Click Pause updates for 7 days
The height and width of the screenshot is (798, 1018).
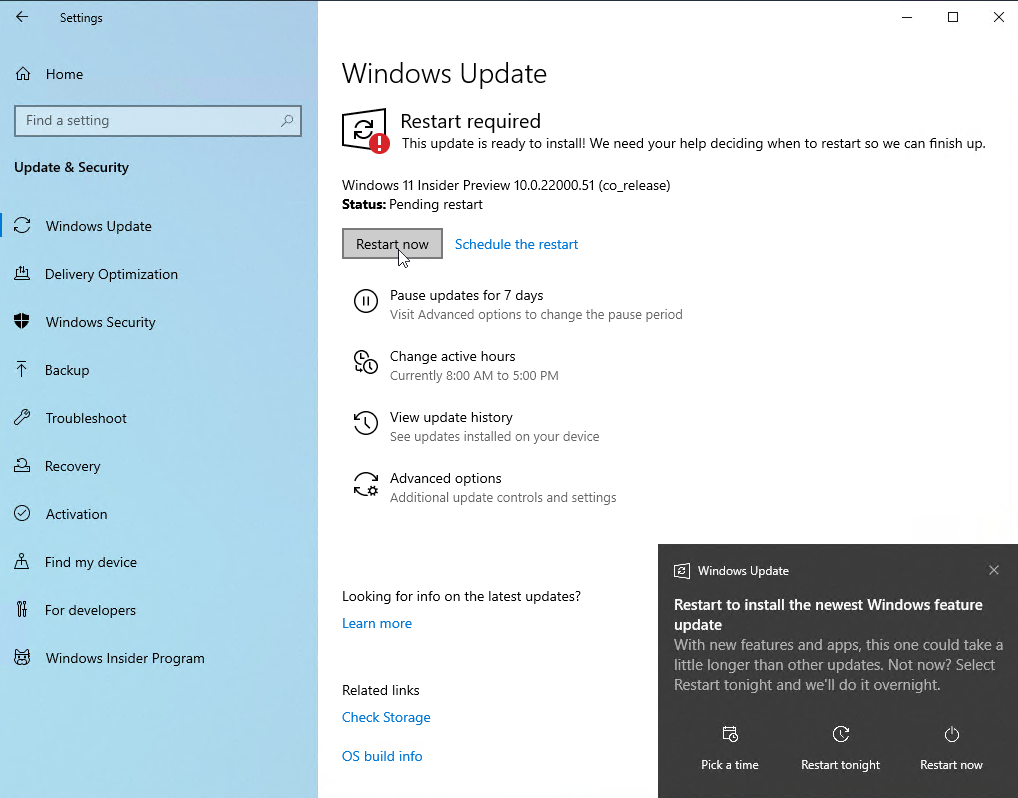coord(466,295)
